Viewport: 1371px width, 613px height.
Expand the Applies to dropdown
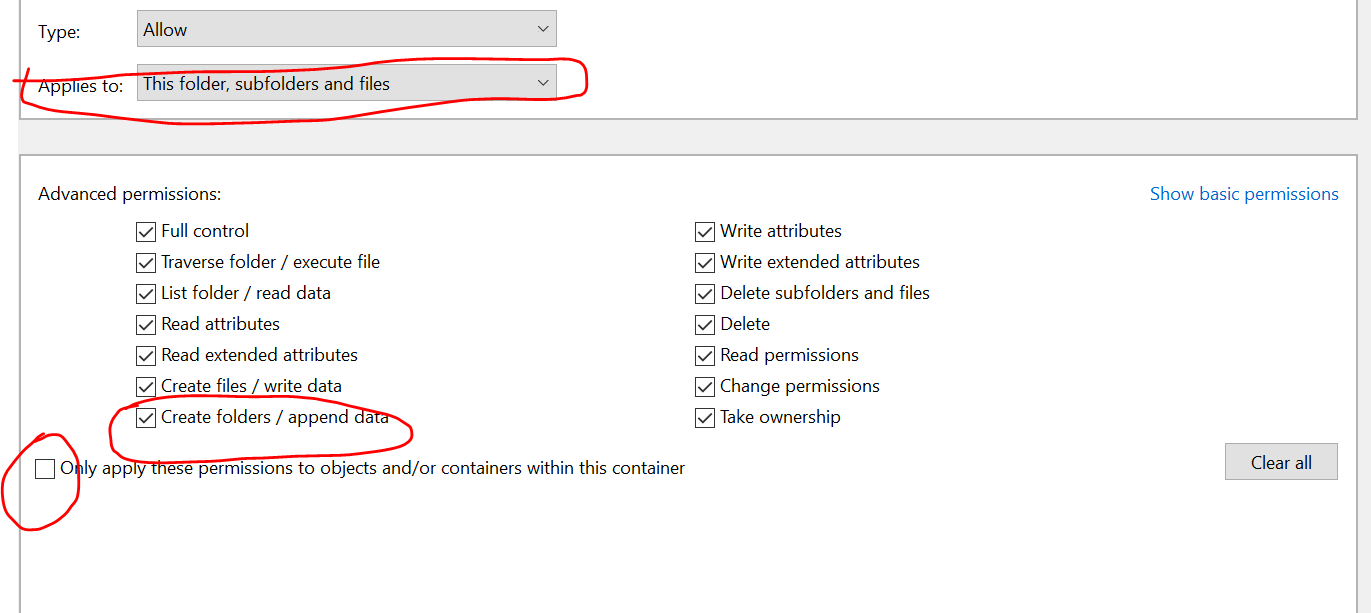click(x=346, y=84)
